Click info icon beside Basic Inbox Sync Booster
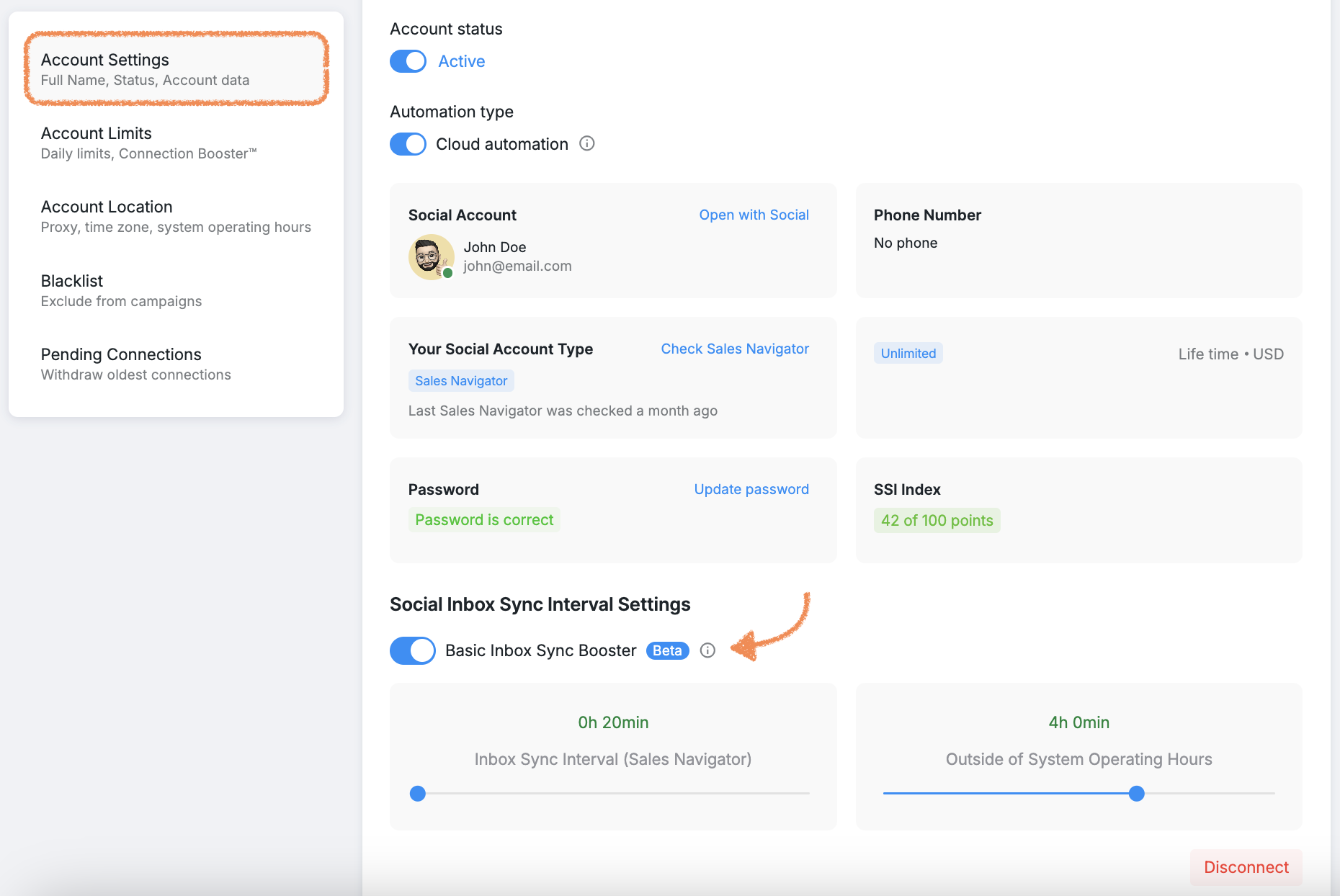The height and width of the screenshot is (896, 1340). [707, 650]
